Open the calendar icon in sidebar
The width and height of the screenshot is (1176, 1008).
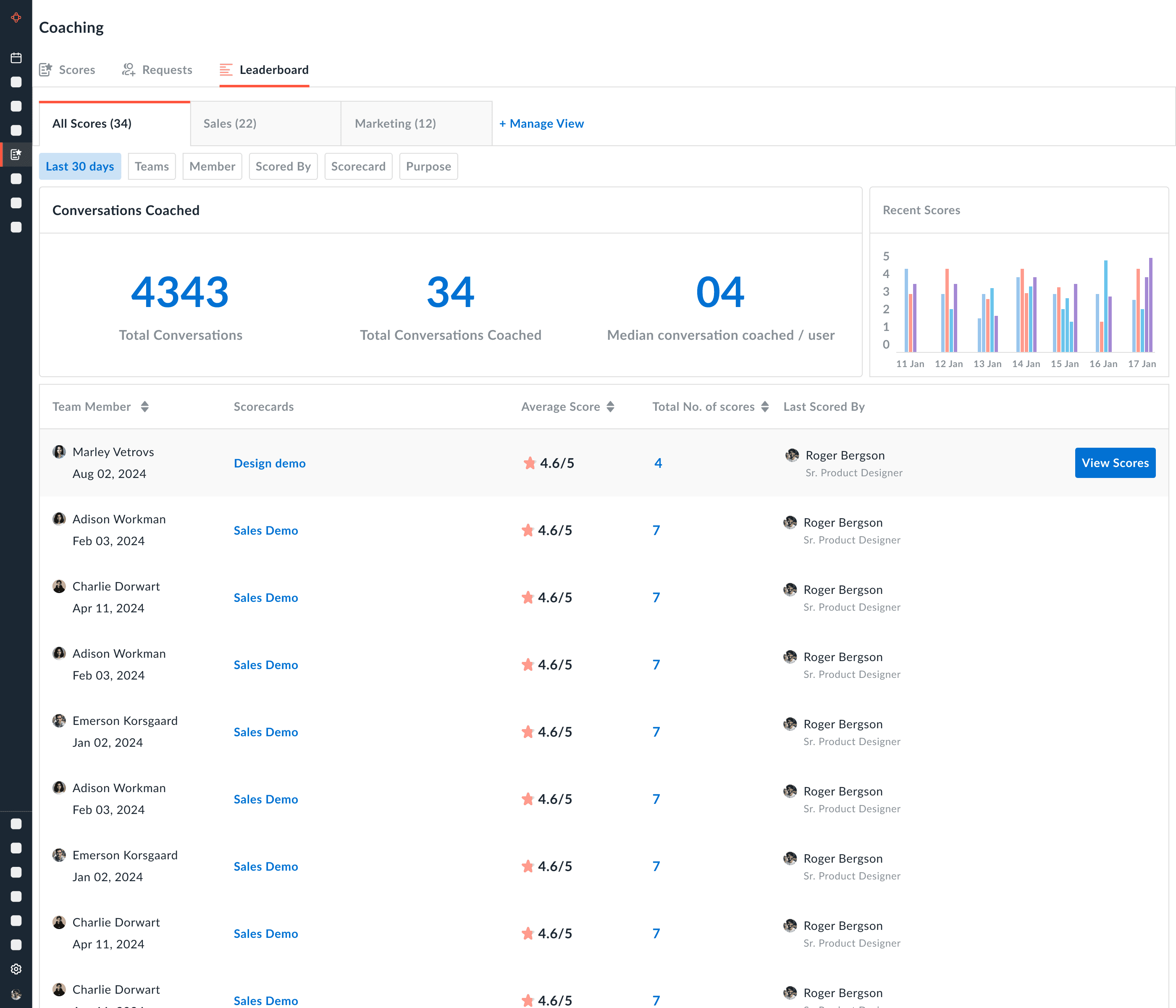click(16, 58)
